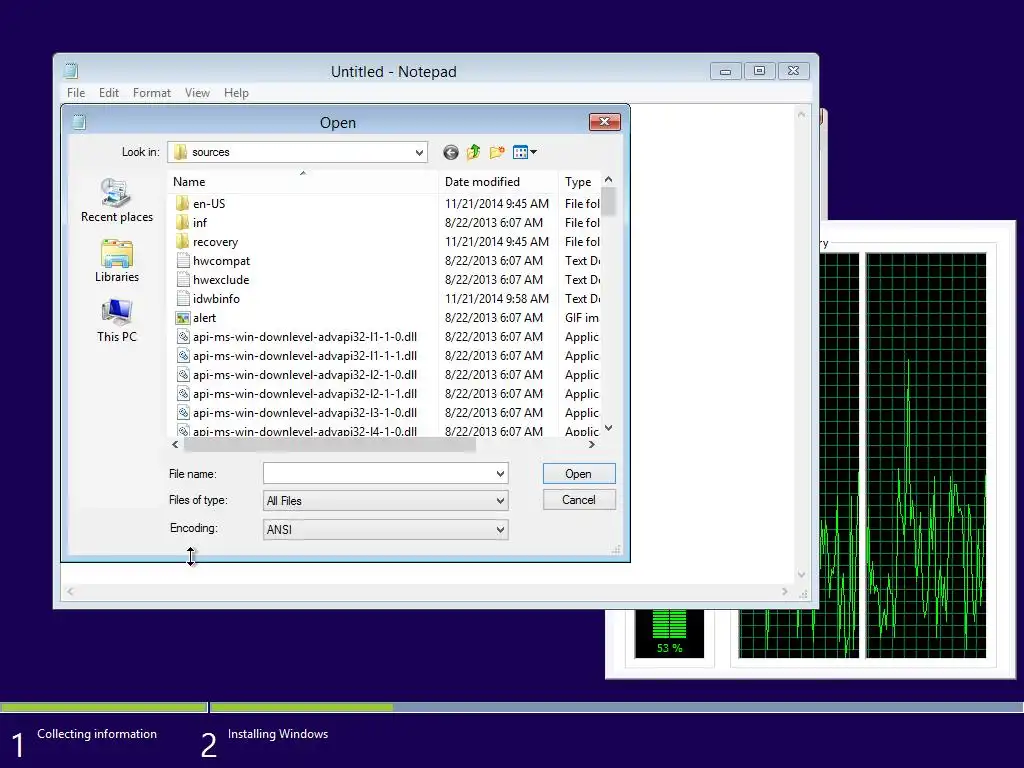
Task: Click the green installation progress bar segment
Action: click(301, 707)
